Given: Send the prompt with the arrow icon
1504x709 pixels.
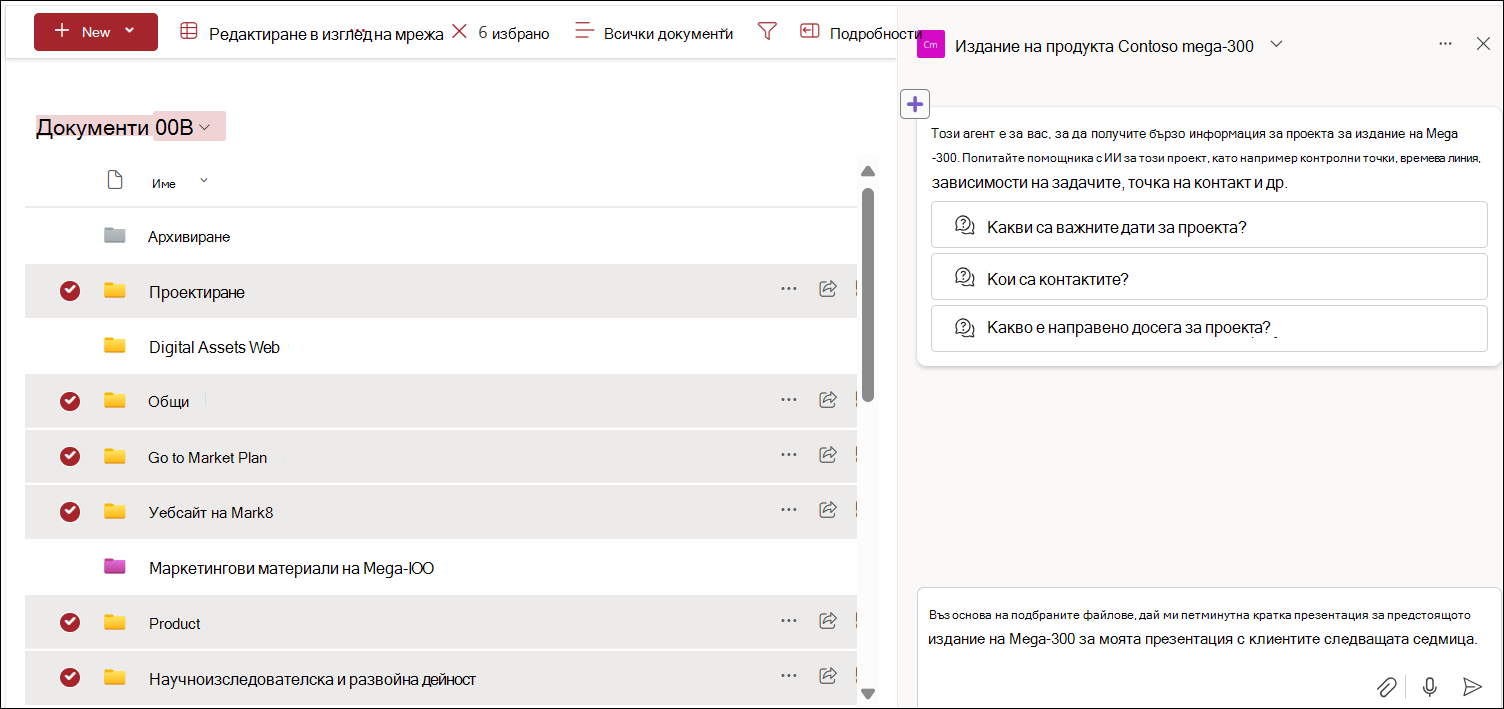Looking at the screenshot, I should 1471,686.
